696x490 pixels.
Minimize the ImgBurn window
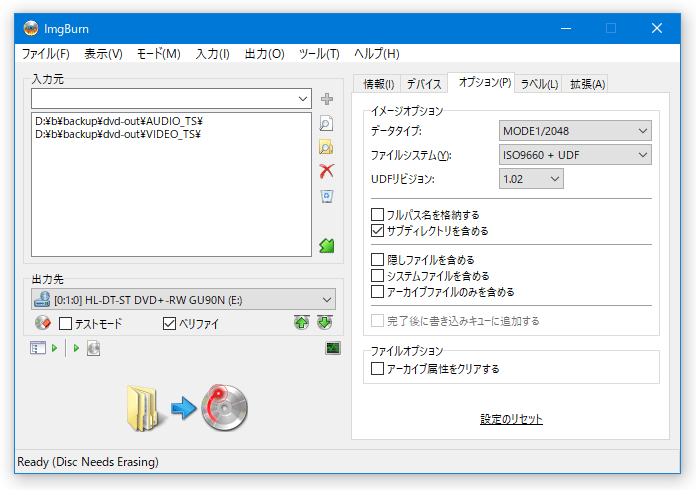[566, 28]
